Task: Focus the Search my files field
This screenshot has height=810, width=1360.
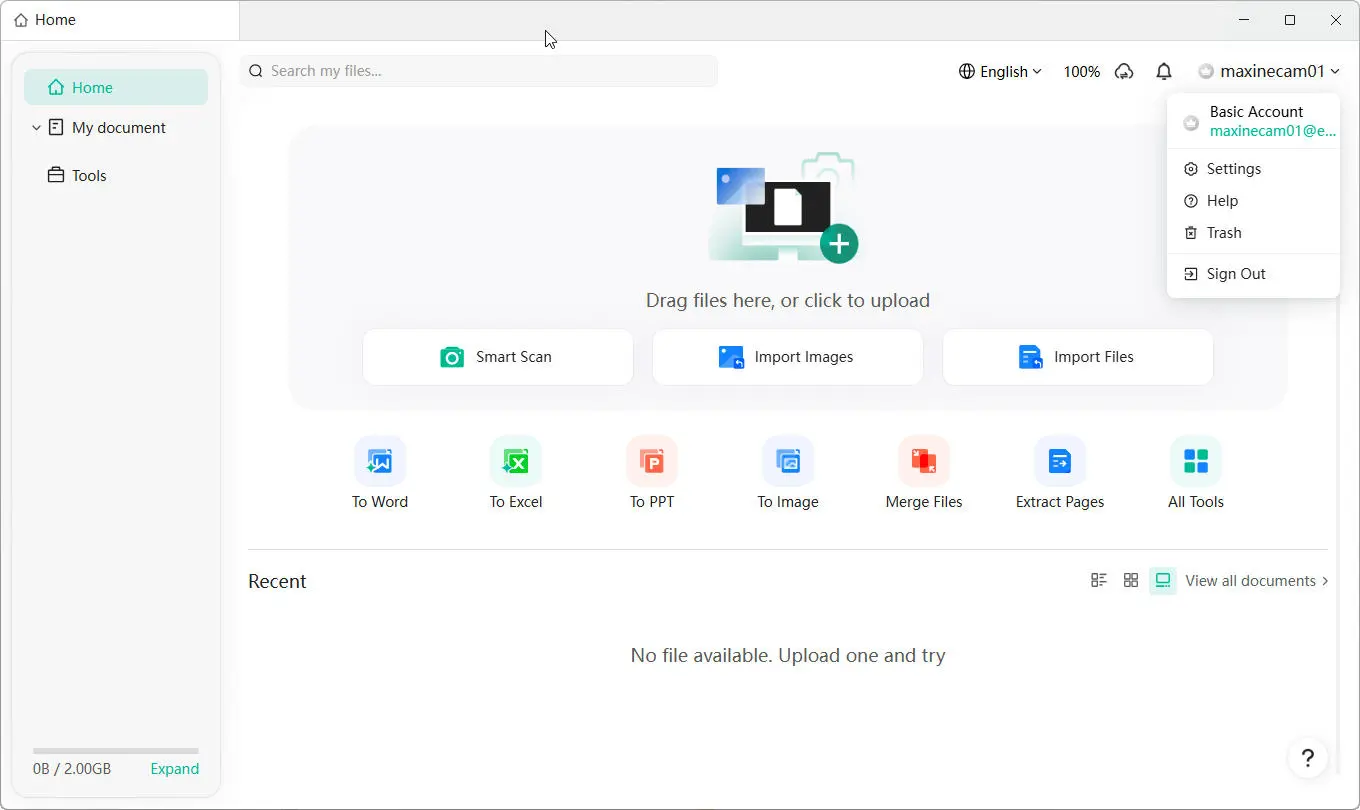Action: click(478, 71)
